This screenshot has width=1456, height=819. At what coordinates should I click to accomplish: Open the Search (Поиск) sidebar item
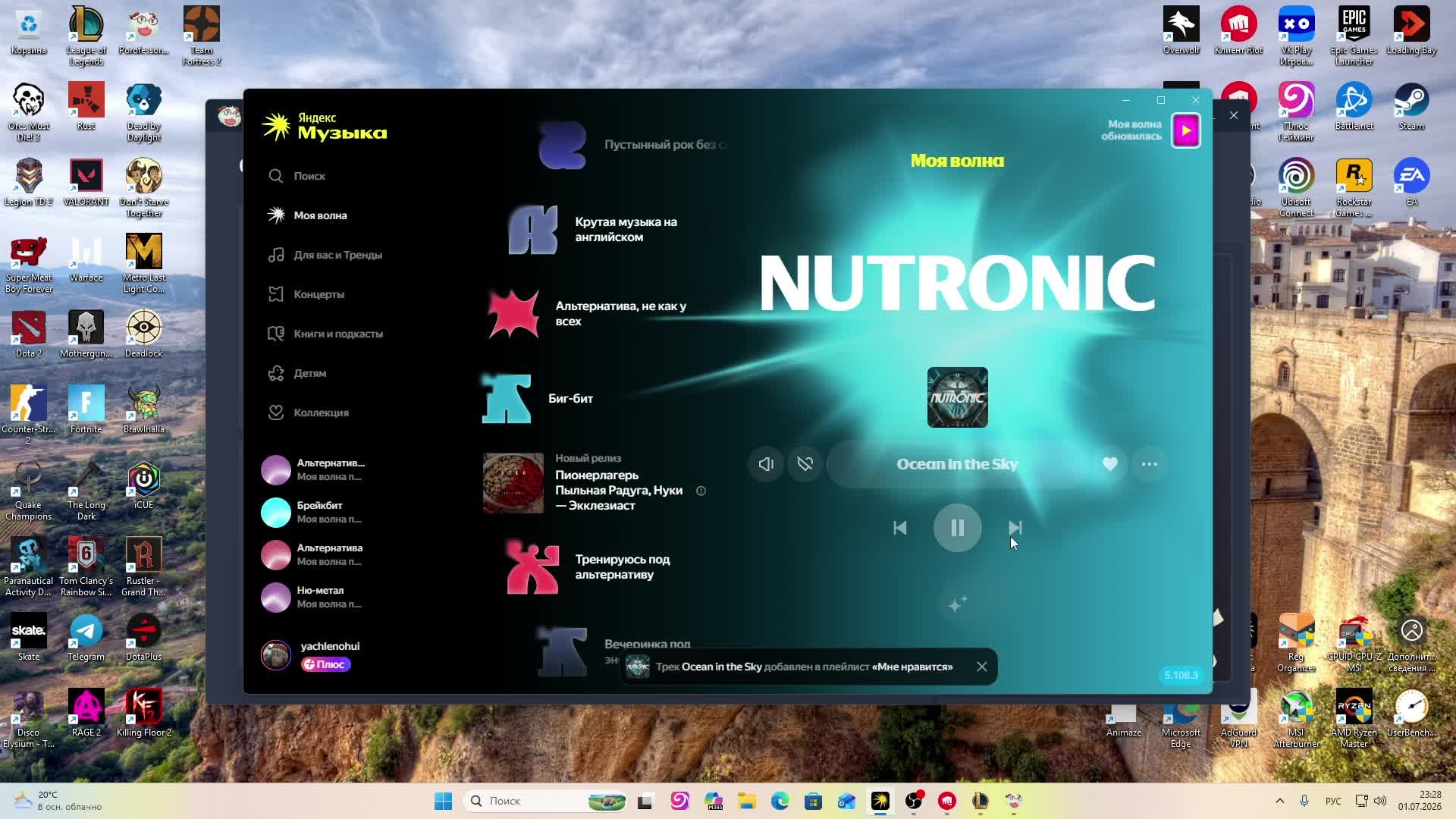tap(297, 176)
